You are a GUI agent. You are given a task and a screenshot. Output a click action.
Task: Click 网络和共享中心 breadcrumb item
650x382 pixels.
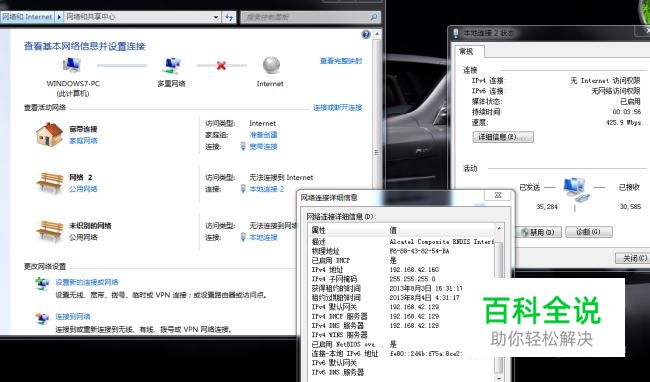point(91,17)
